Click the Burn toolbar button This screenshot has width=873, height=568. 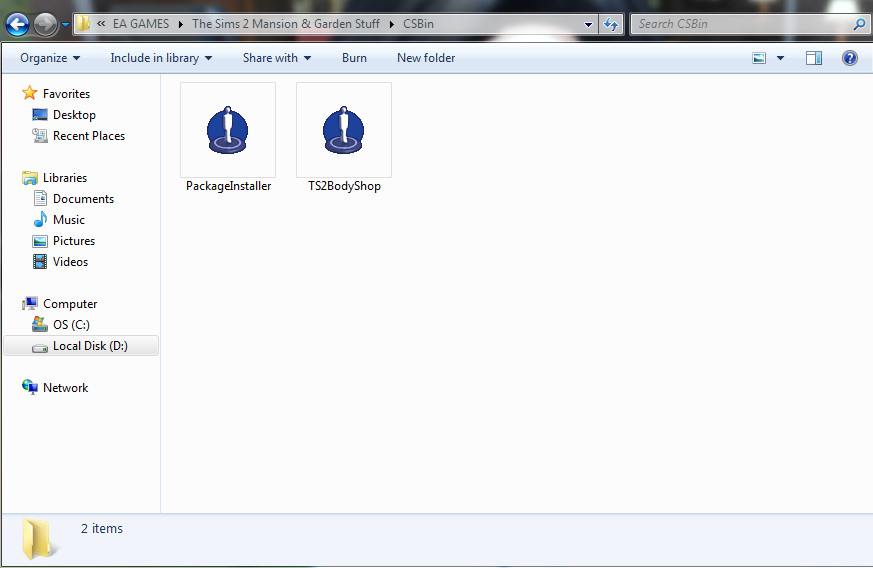pyautogui.click(x=354, y=58)
